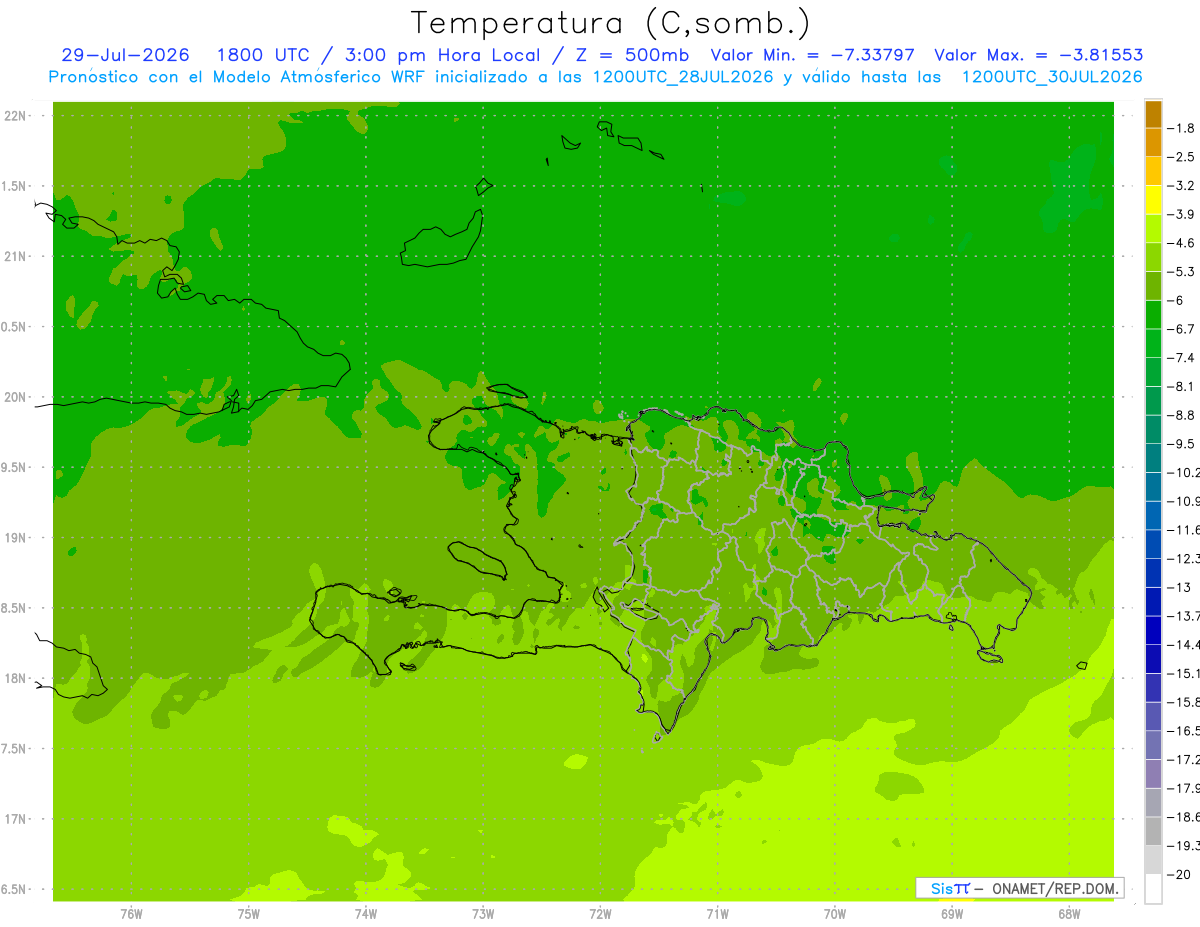Click the brown-orange swatch above -1.8
The width and height of the screenshot is (1200, 927).
point(1153,114)
